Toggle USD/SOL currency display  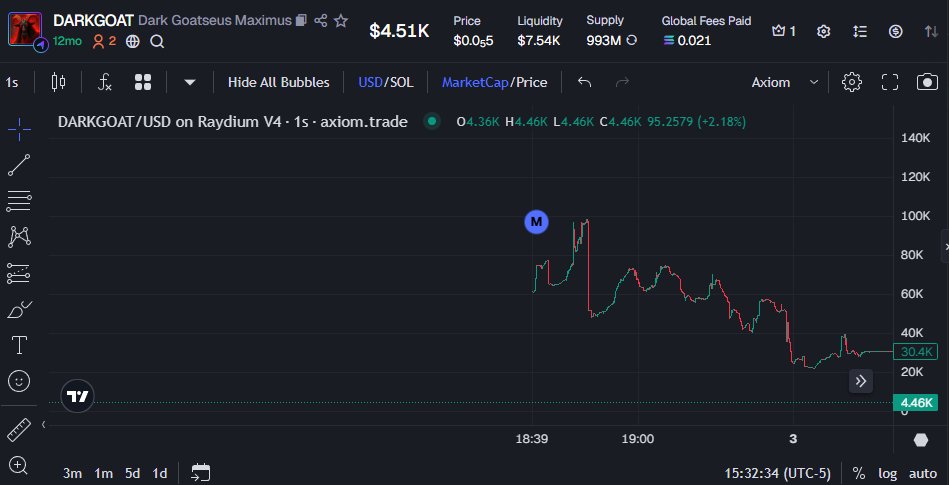tap(385, 82)
